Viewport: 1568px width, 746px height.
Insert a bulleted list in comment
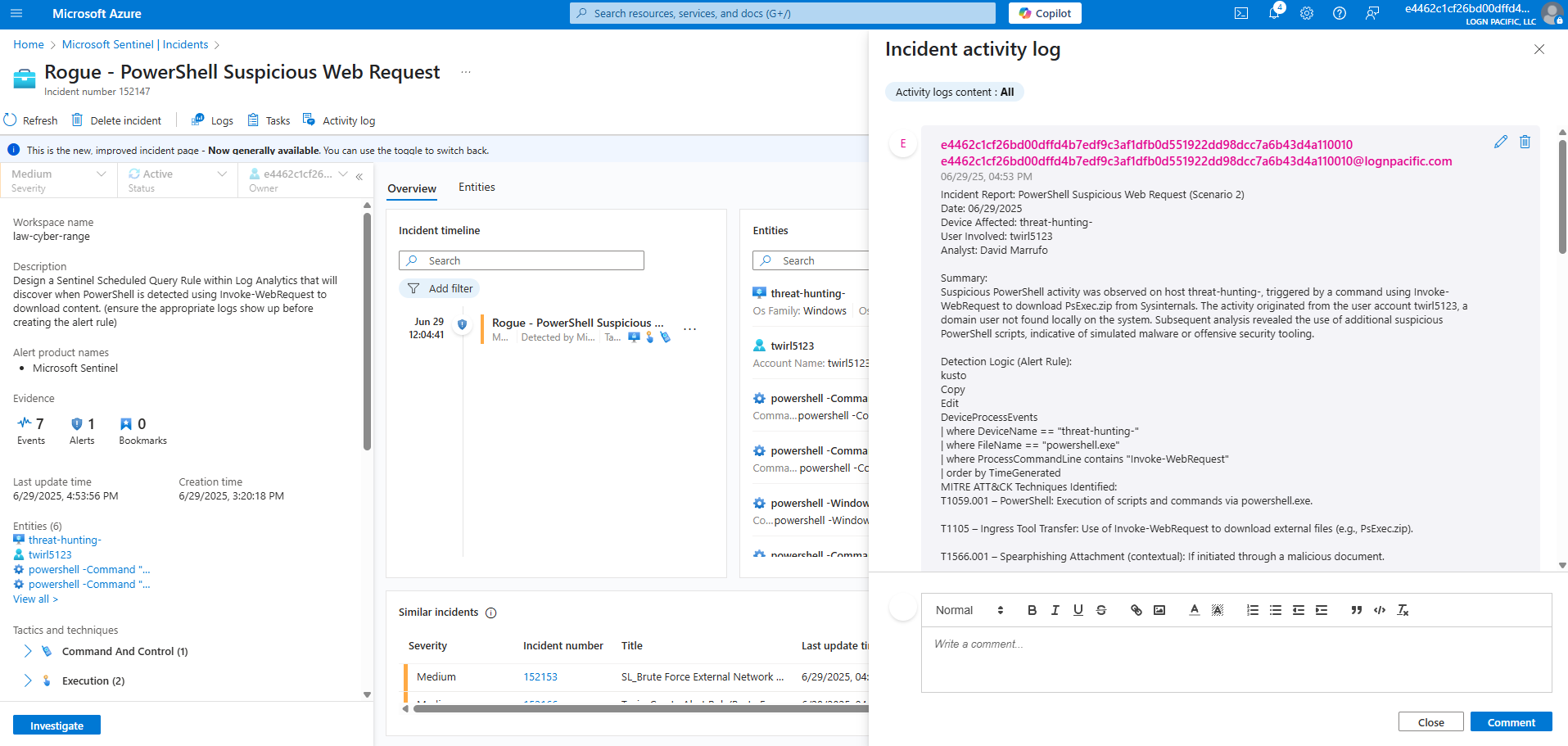click(1276, 610)
